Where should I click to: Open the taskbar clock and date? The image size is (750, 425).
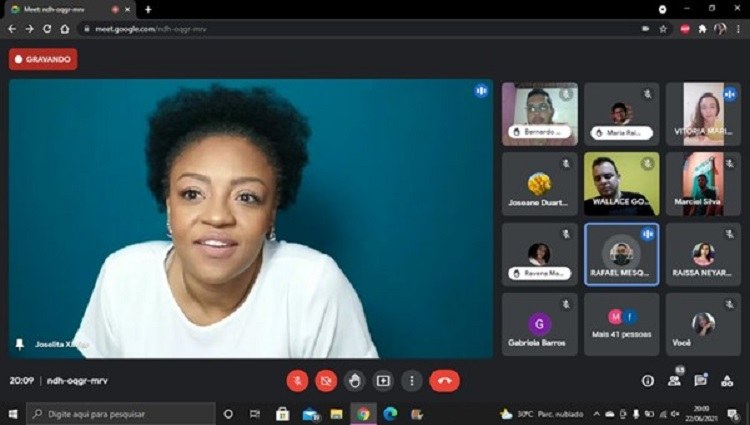[701, 414]
